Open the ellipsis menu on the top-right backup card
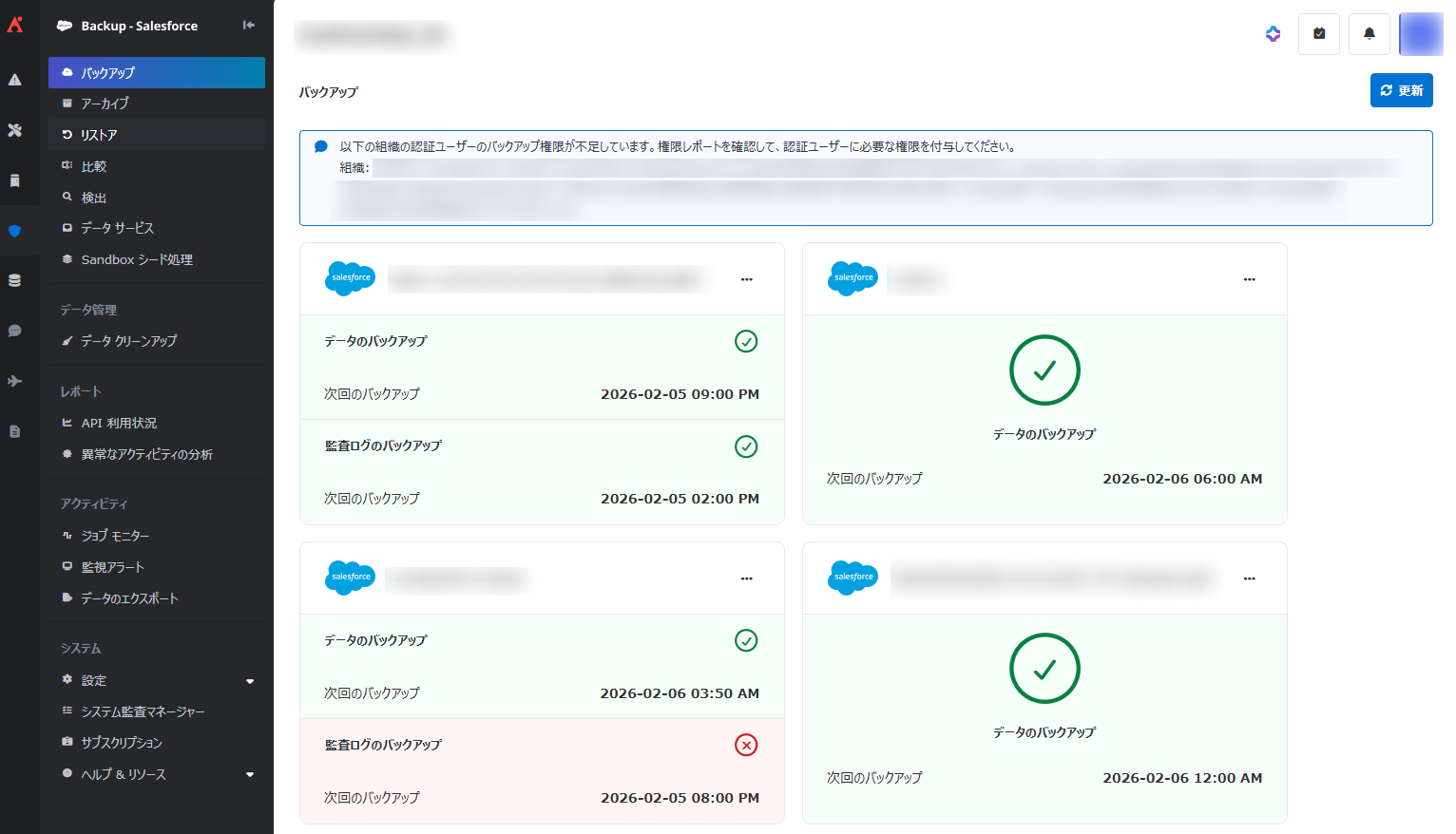Viewport: 1456px width, 834px height. tap(1249, 278)
